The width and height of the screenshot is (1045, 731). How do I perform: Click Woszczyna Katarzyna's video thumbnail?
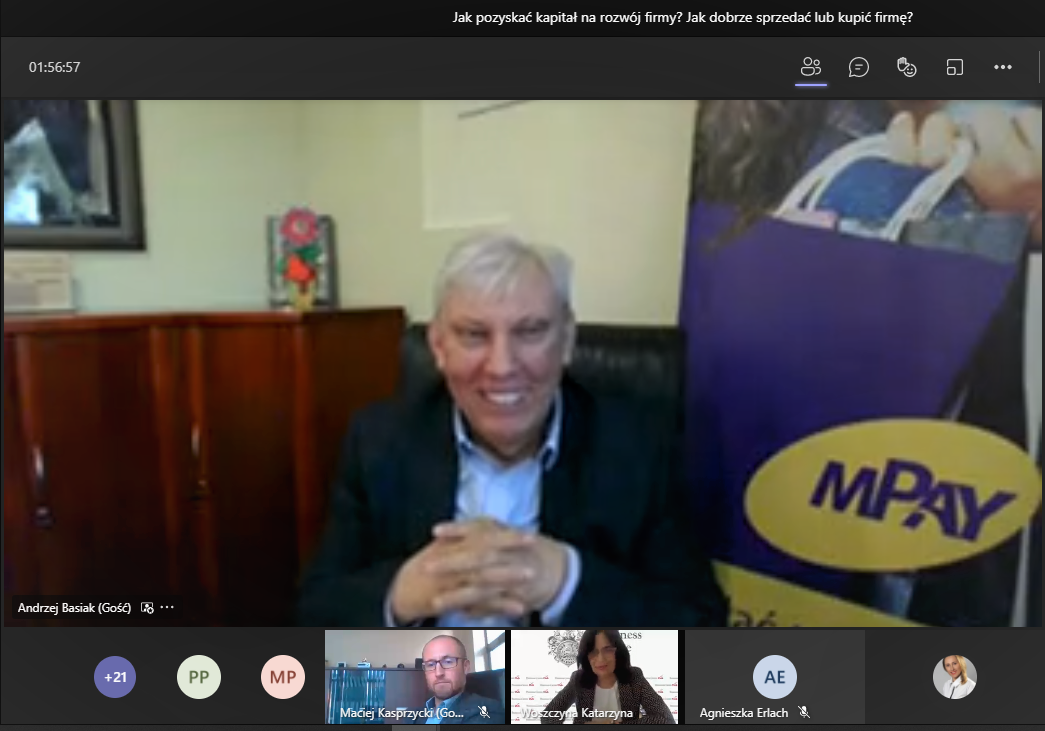(x=594, y=670)
